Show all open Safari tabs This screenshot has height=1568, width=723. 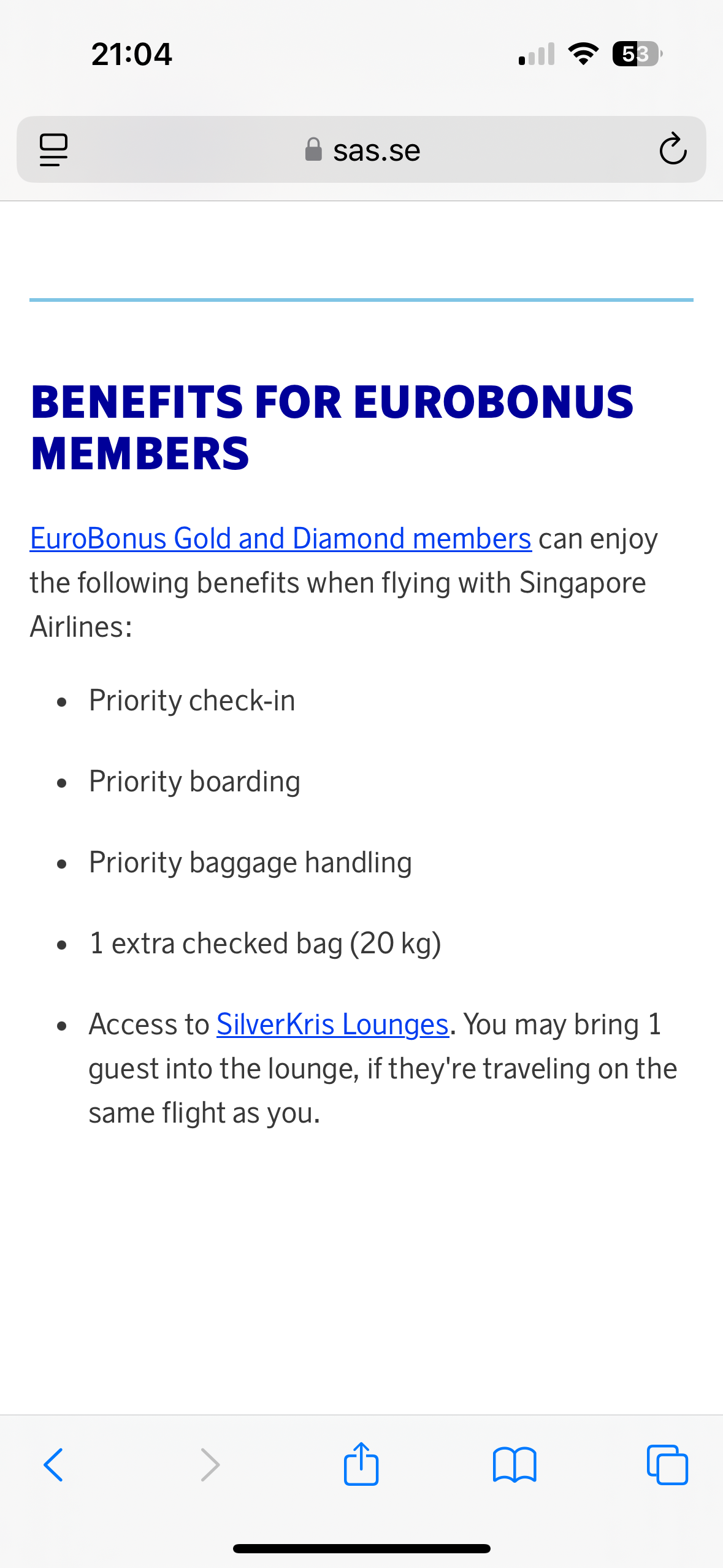pyautogui.click(x=667, y=1465)
